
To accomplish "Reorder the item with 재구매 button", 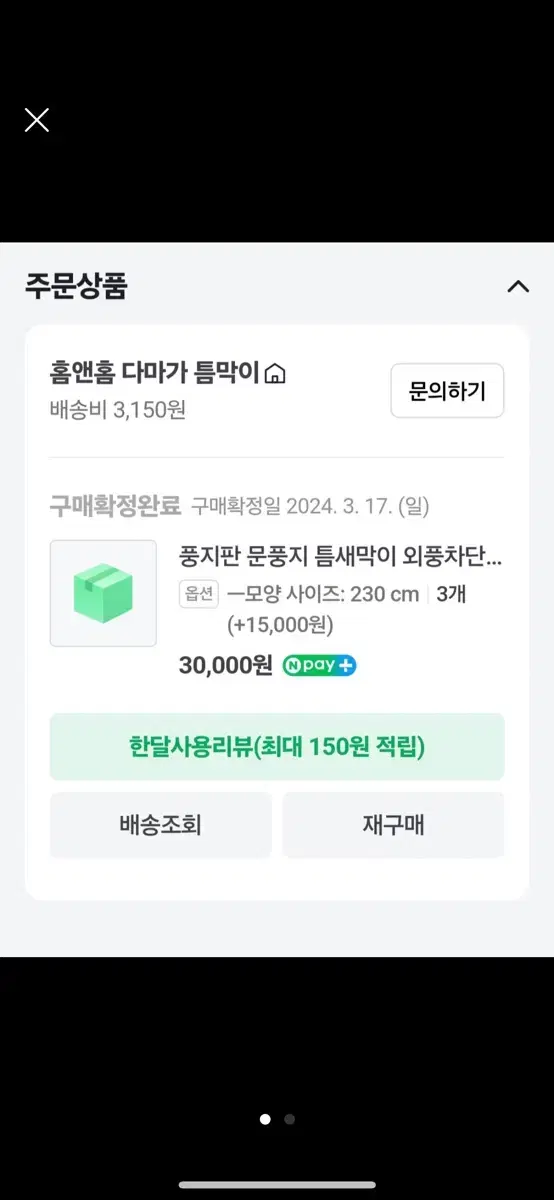I will click(x=393, y=825).
